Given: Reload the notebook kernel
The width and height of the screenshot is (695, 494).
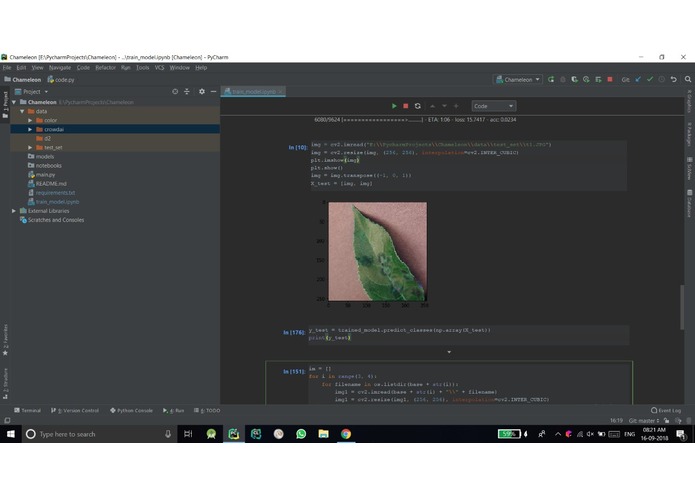Looking at the screenshot, I should point(418,106).
